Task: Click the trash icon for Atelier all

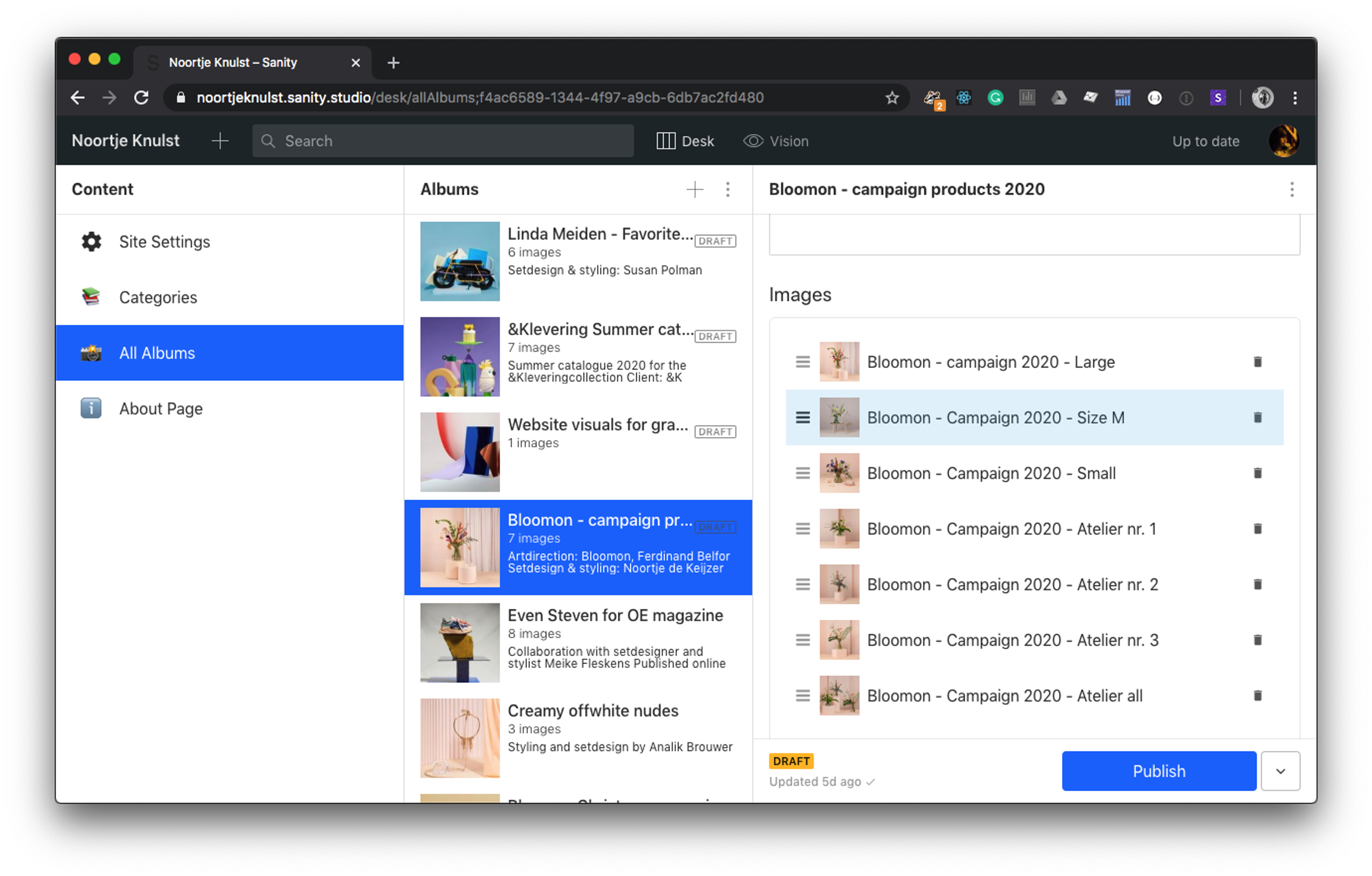Action: 1257,696
